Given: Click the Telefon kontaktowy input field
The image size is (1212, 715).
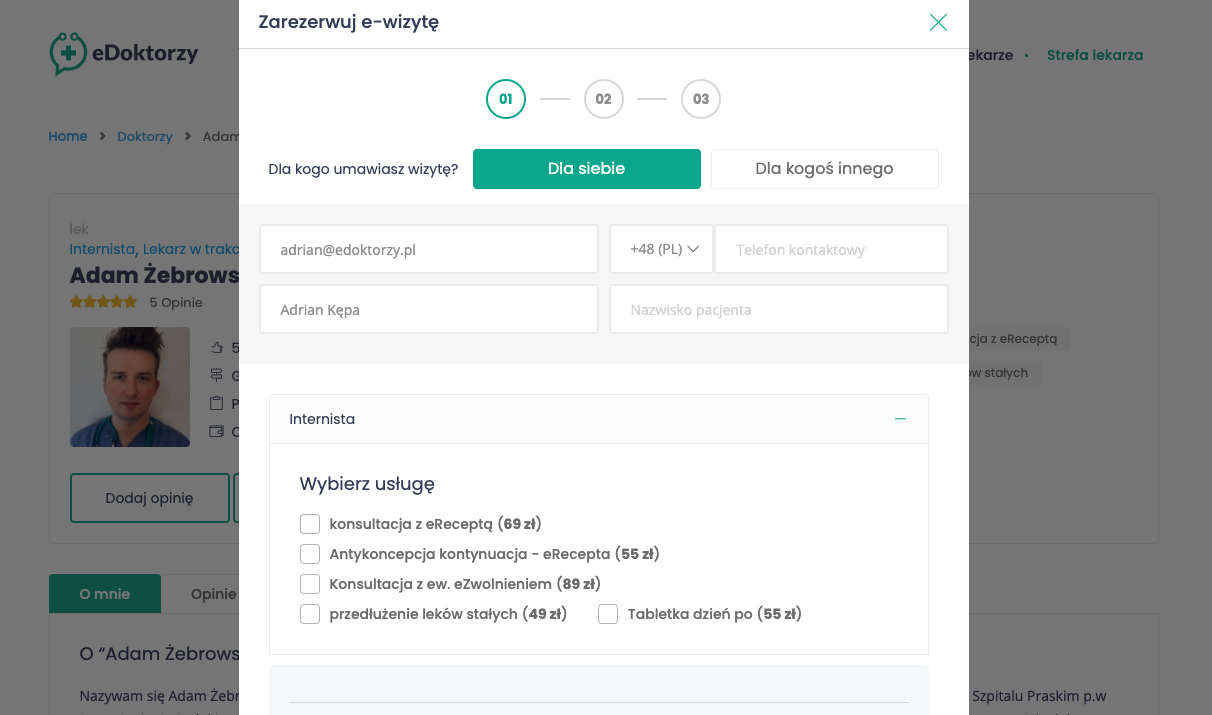Looking at the screenshot, I should 830,250.
